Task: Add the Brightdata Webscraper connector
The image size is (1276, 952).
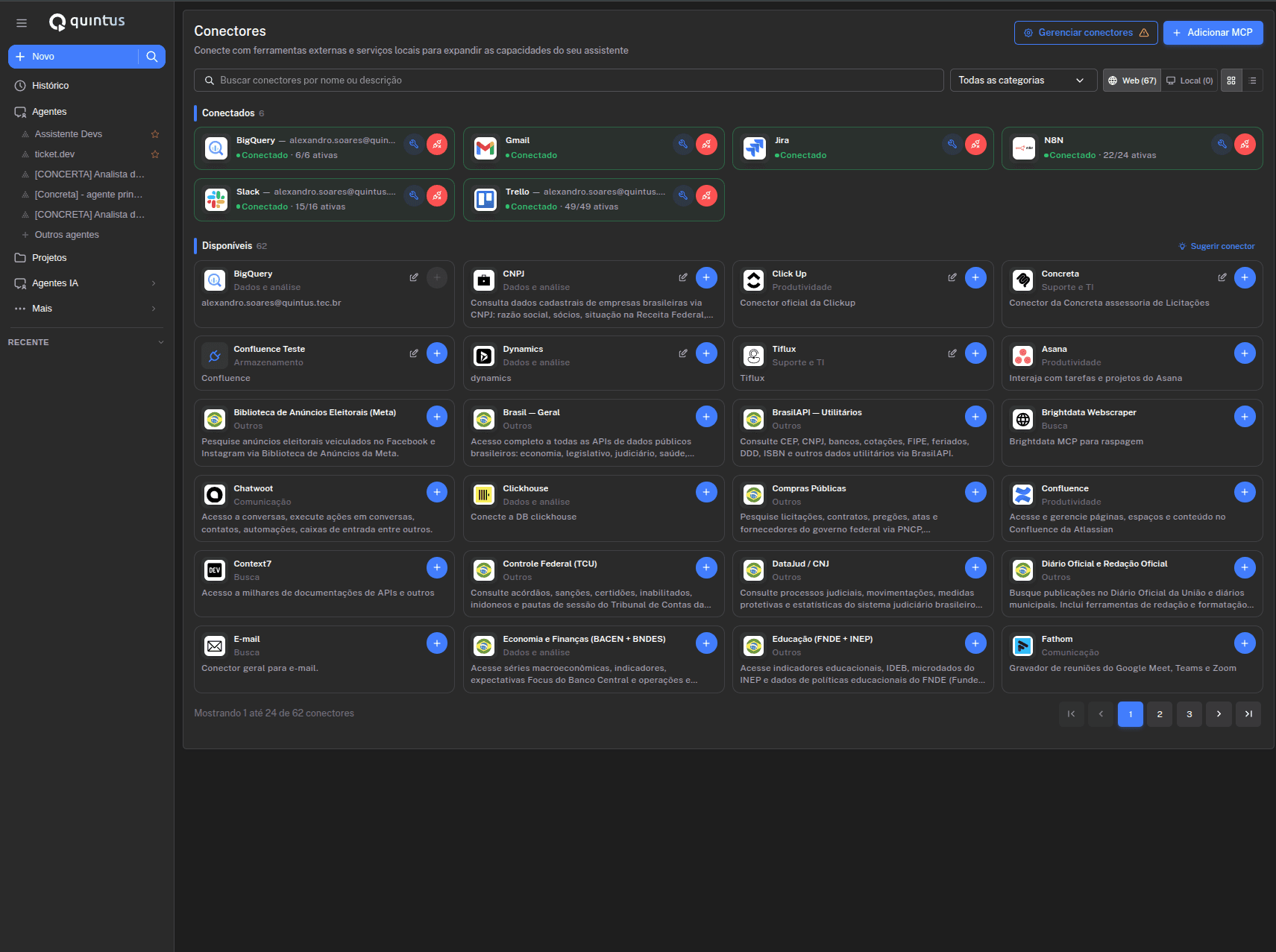Action: [1245, 417]
